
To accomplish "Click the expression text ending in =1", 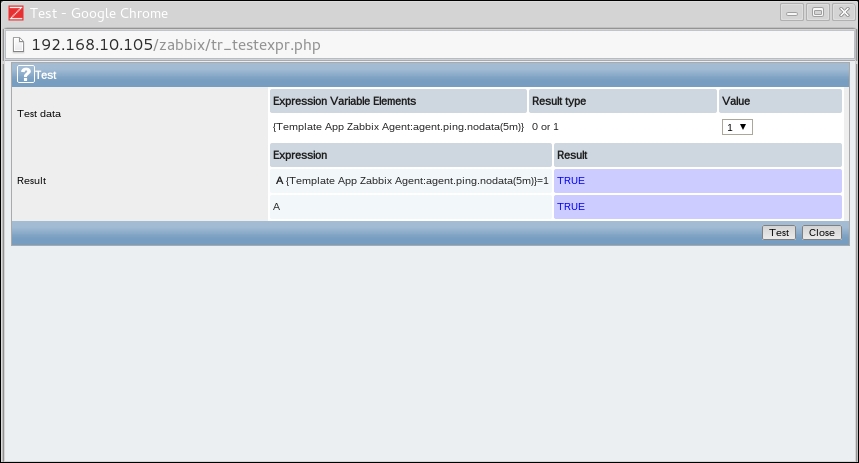I will tap(416, 181).
